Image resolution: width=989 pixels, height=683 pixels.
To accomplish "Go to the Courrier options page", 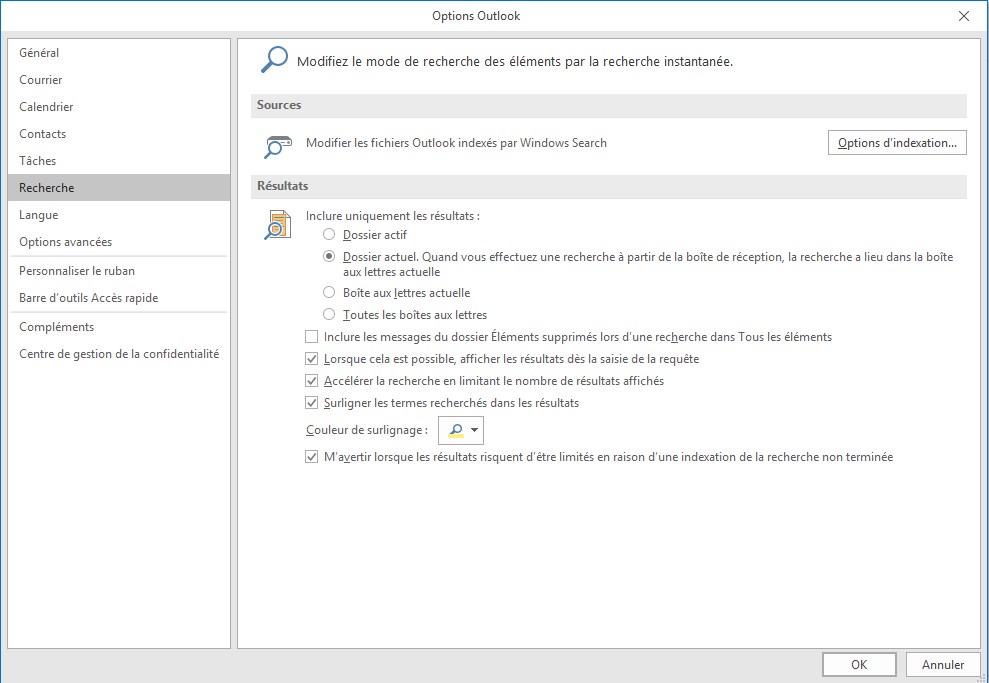I will click(119, 80).
